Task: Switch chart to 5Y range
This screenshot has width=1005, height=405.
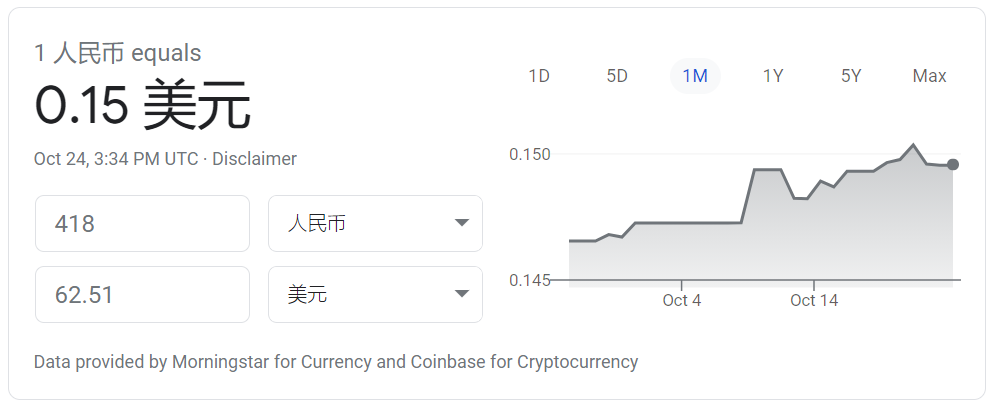Action: pos(851,76)
